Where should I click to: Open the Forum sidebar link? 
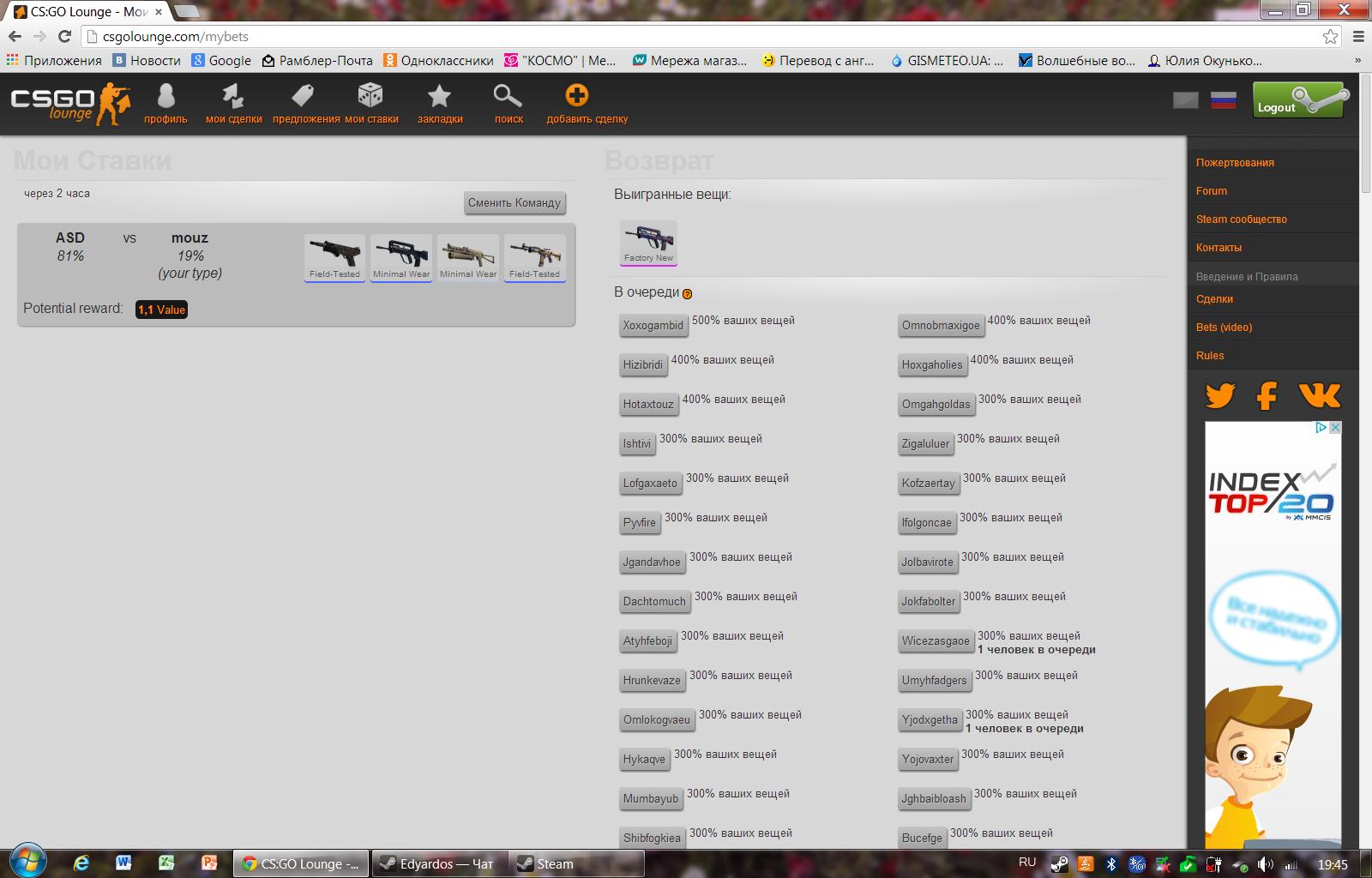click(x=1212, y=191)
